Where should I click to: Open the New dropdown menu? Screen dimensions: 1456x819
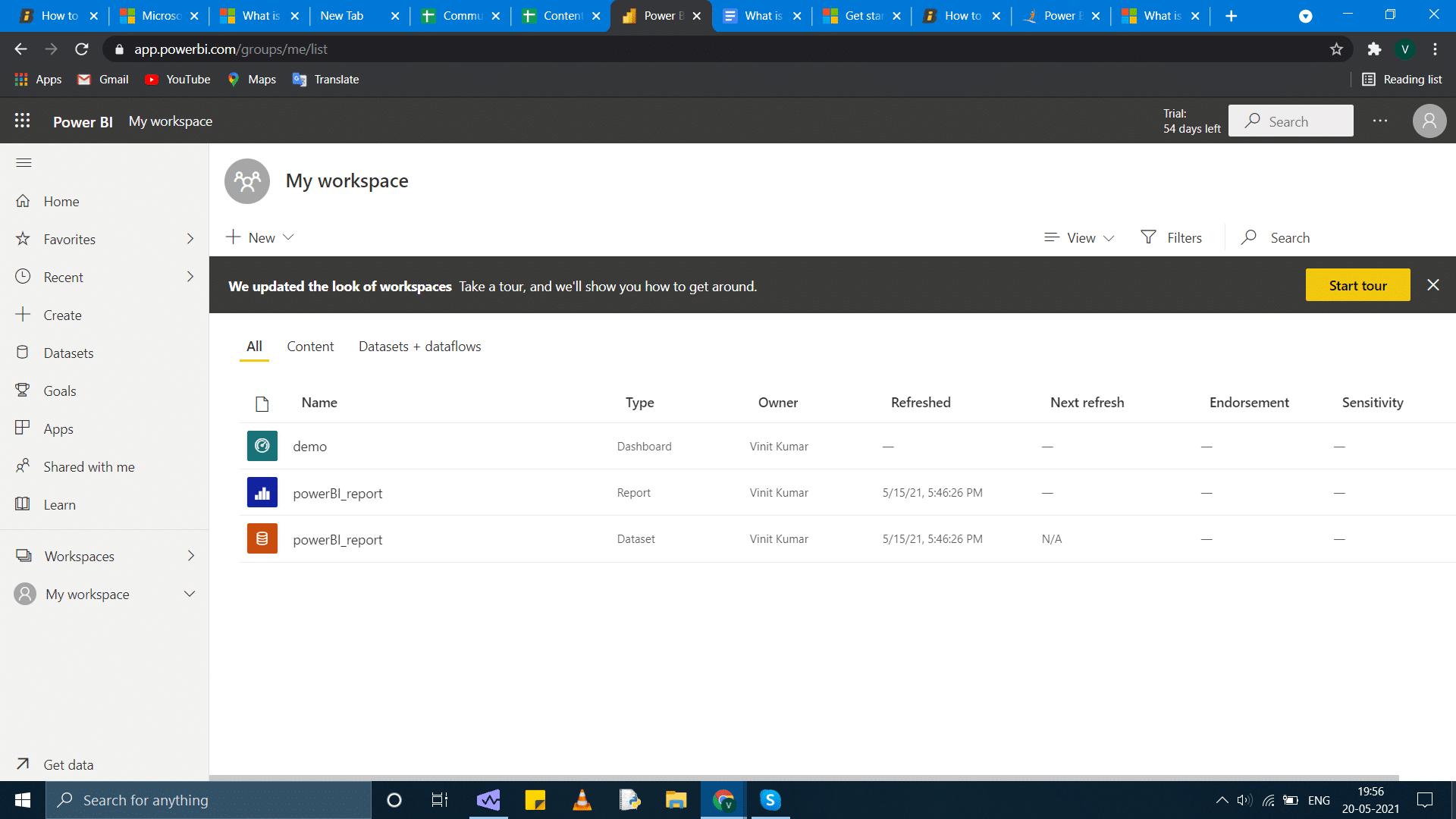[259, 237]
